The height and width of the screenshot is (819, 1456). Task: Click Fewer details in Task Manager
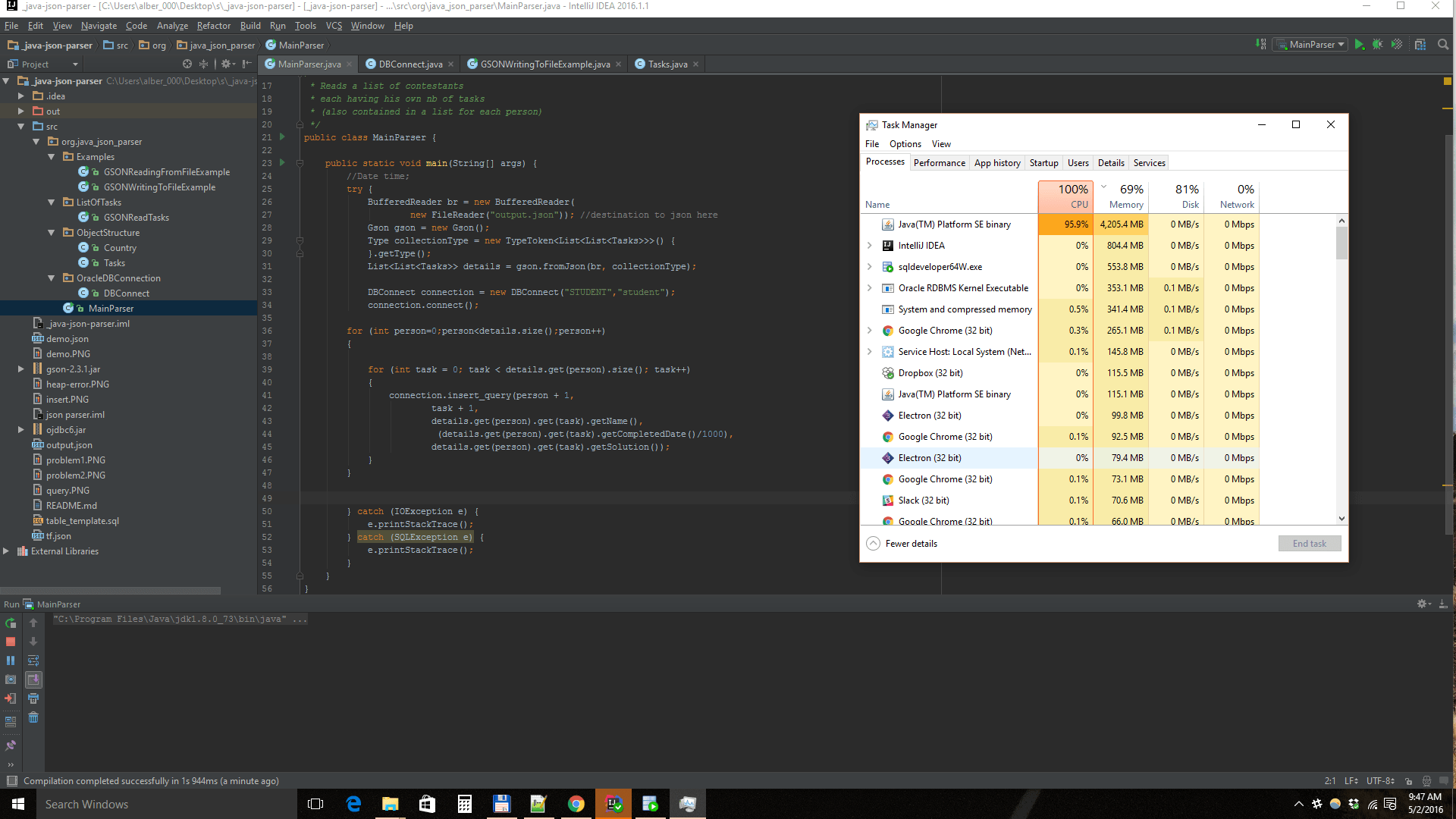(911, 544)
